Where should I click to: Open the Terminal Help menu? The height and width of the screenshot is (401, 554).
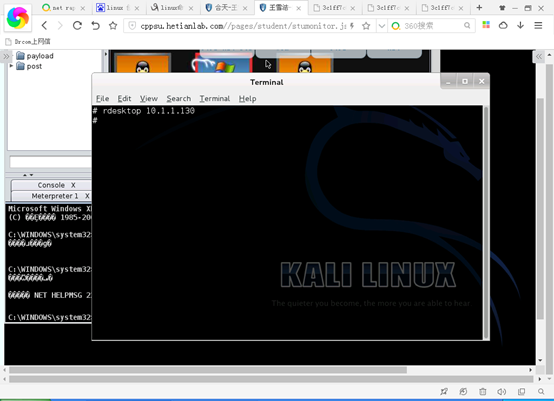coord(247,99)
